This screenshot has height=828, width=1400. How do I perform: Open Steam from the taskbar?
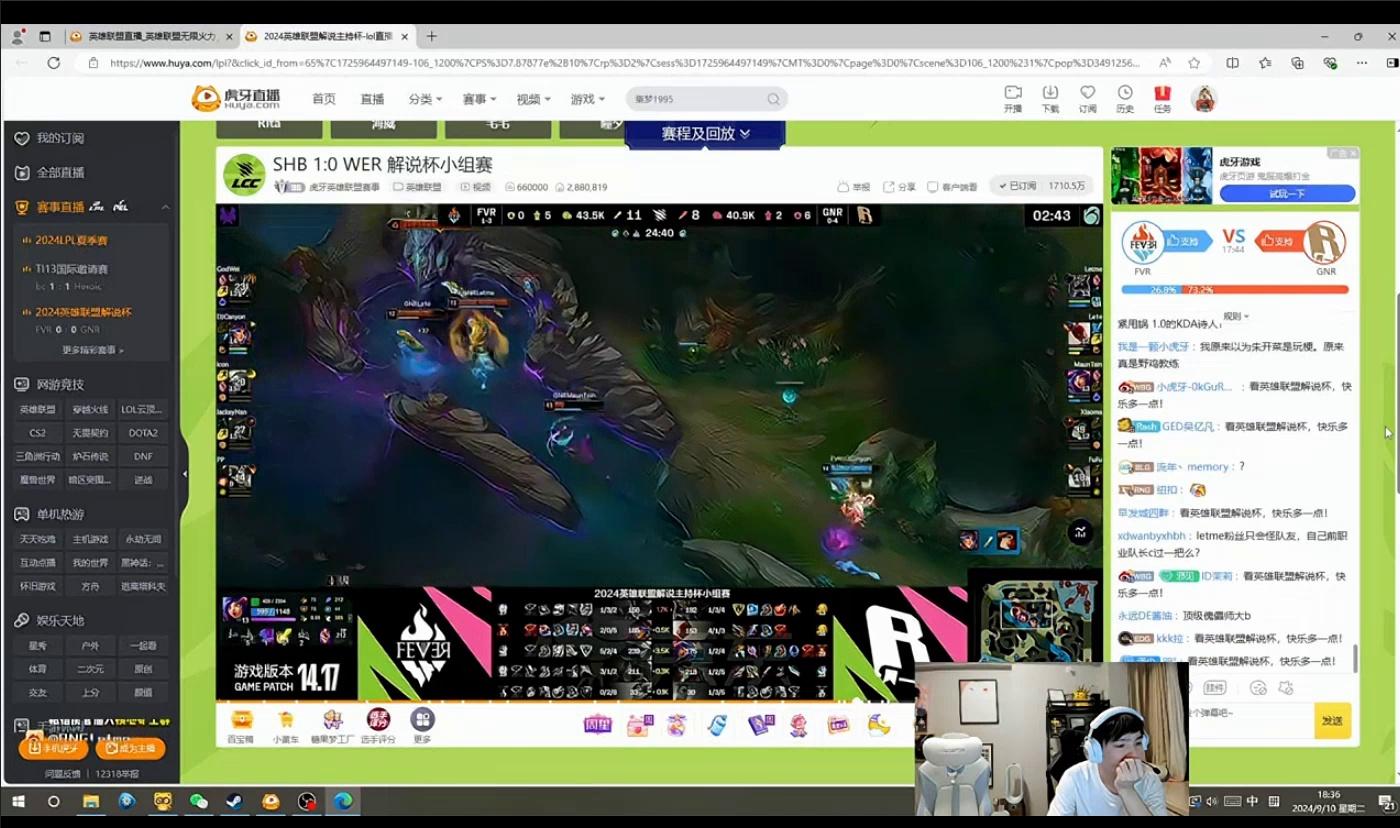click(x=235, y=802)
